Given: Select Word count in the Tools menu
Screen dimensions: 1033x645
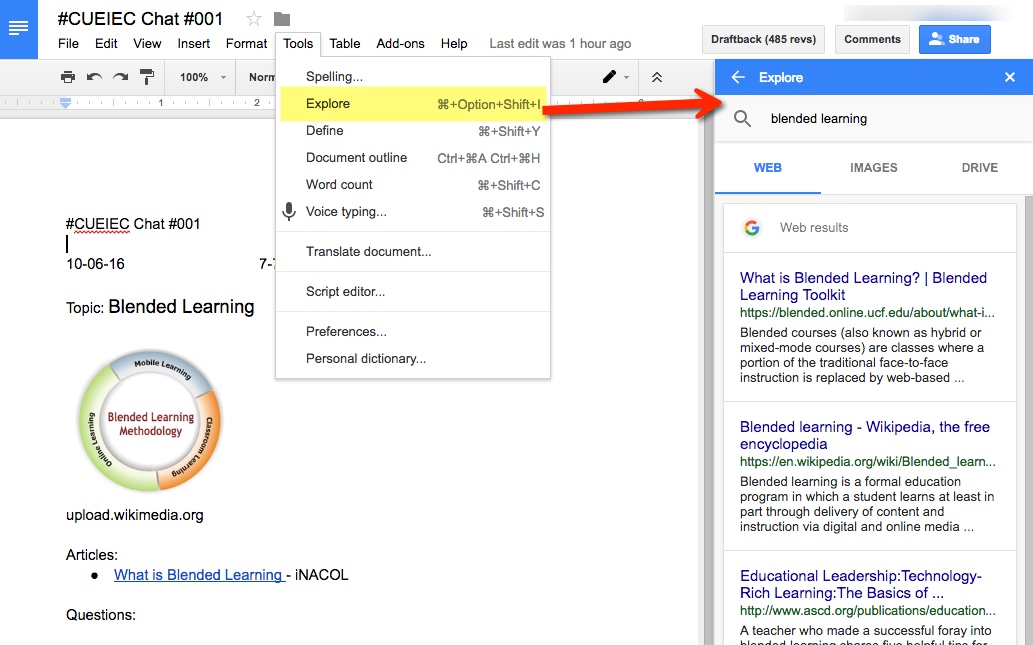Looking at the screenshot, I should pos(339,185).
